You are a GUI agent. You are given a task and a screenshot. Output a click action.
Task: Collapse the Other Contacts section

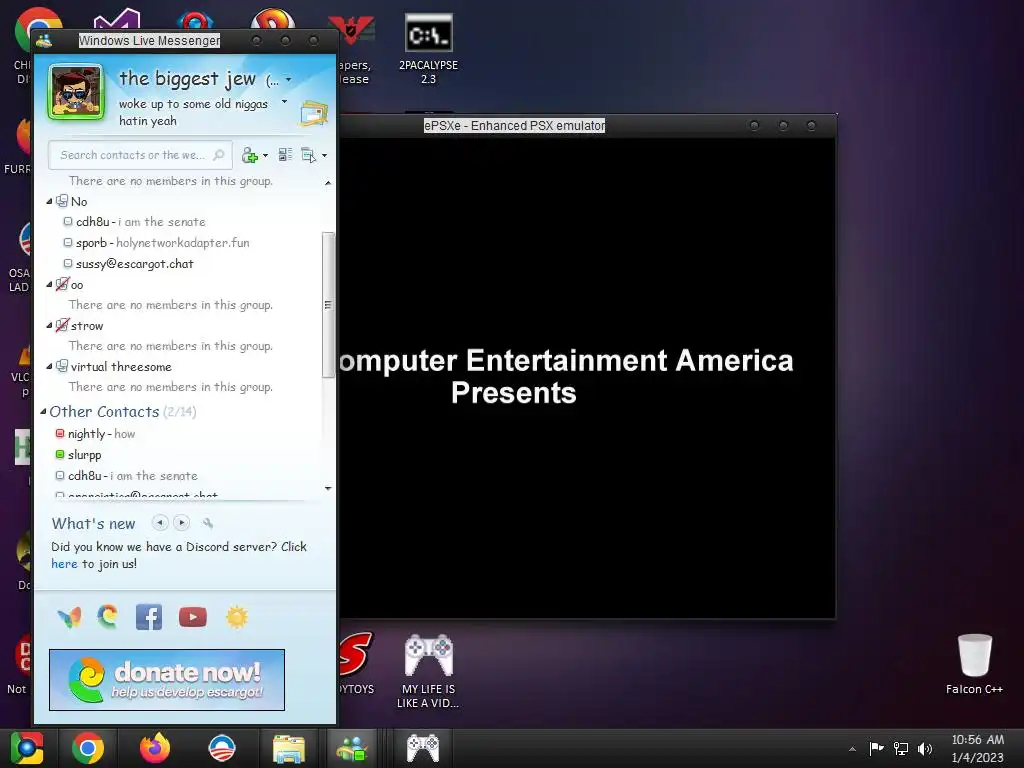coord(43,411)
